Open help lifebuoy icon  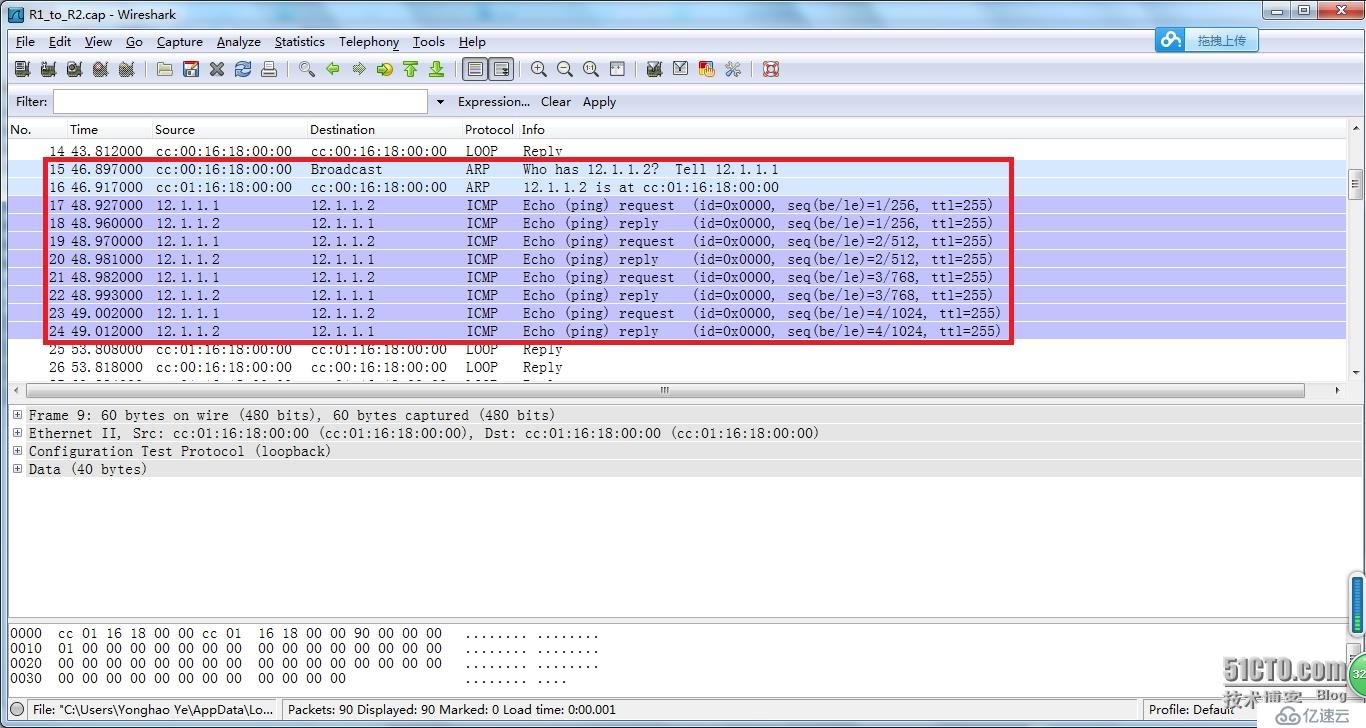point(771,69)
